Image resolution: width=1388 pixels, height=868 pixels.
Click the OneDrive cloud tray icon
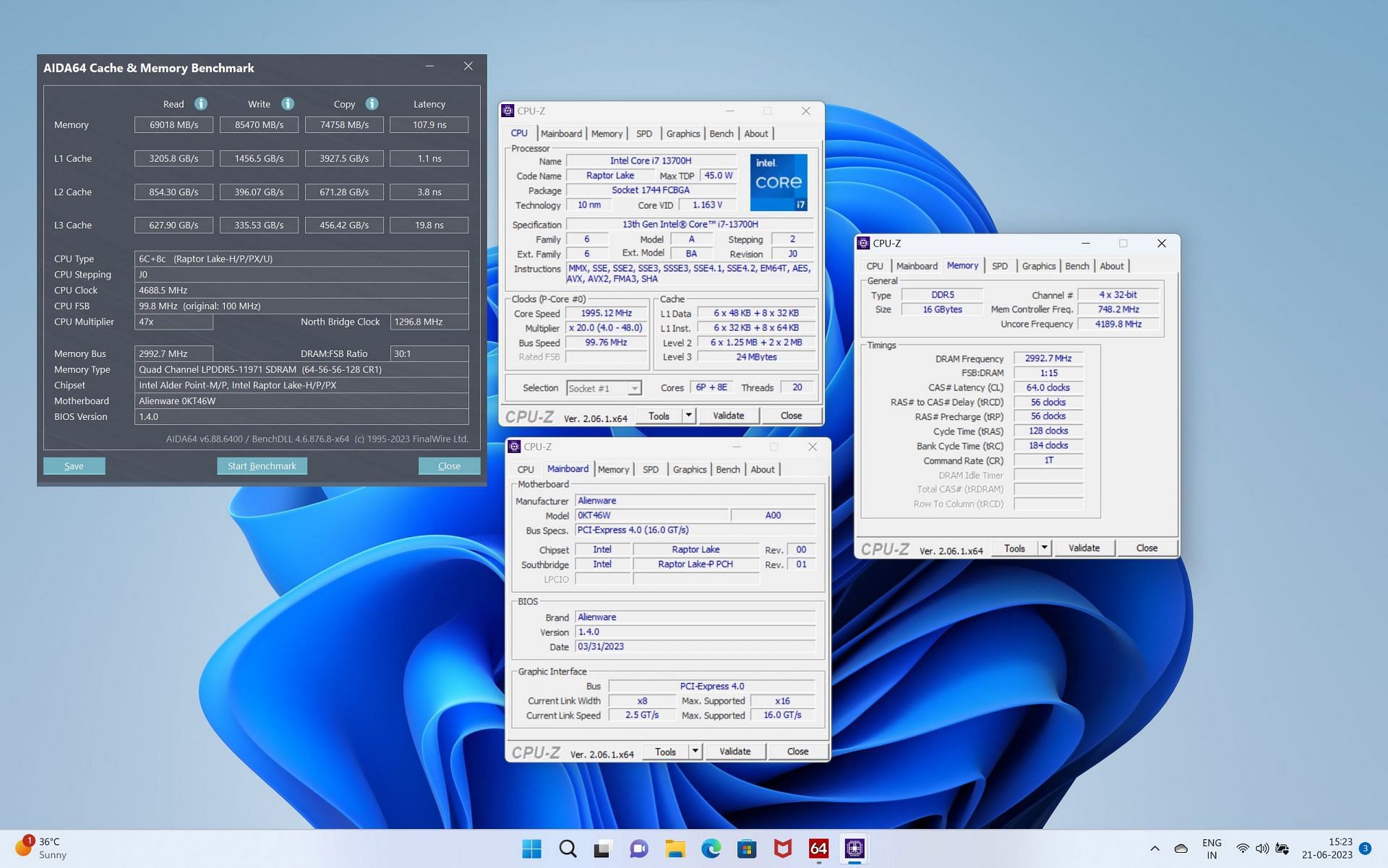[1181, 848]
